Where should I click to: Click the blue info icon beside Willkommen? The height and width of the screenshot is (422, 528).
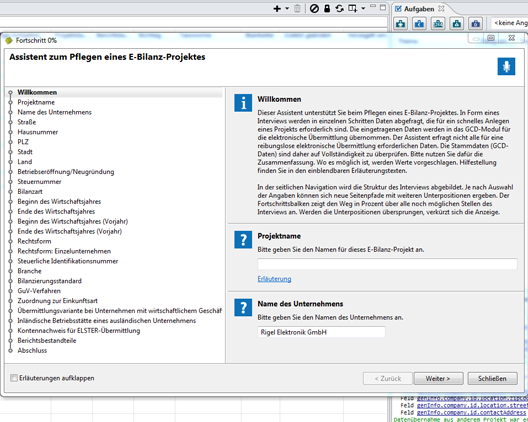(x=243, y=103)
